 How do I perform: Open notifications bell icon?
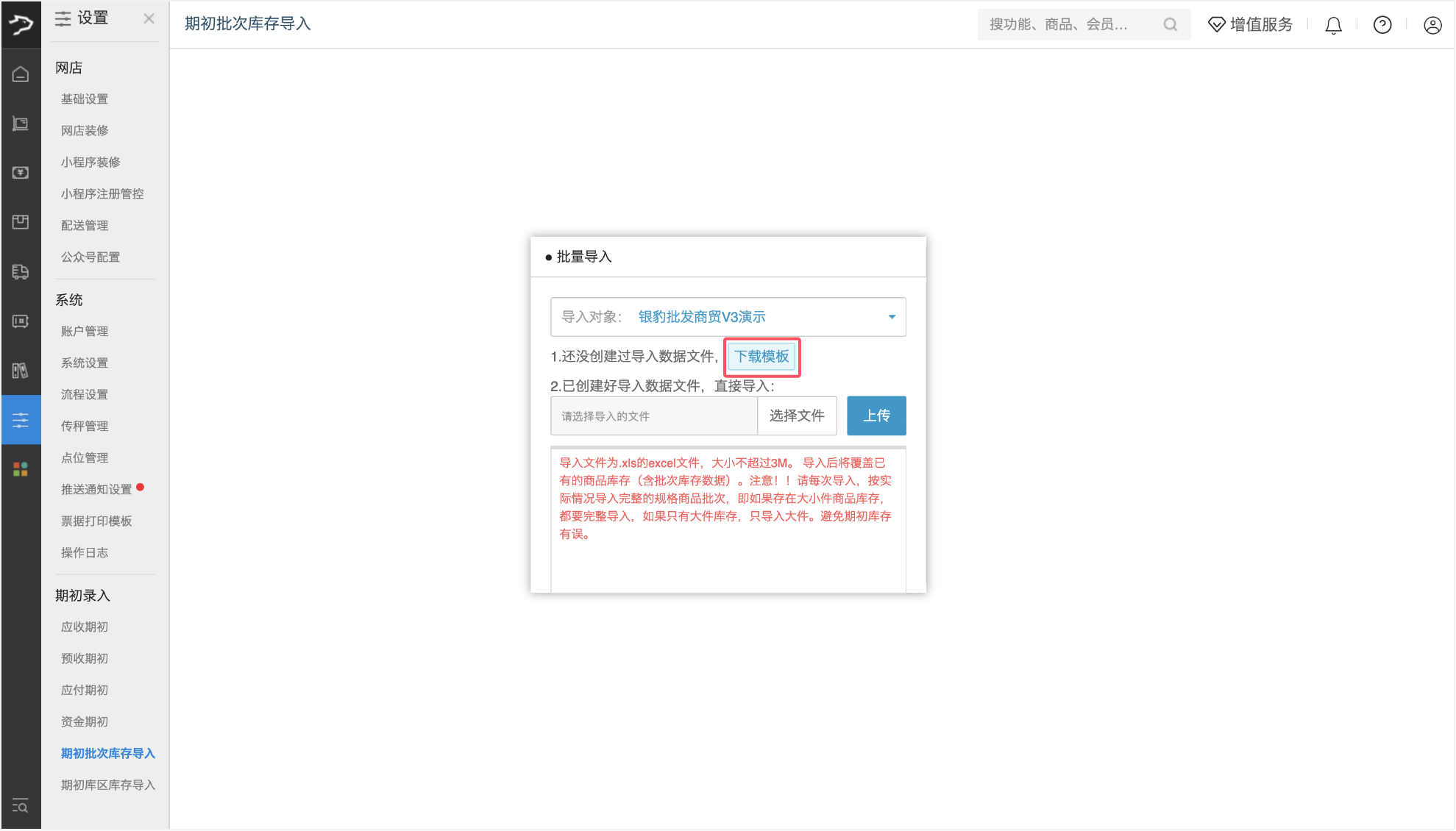click(1333, 25)
